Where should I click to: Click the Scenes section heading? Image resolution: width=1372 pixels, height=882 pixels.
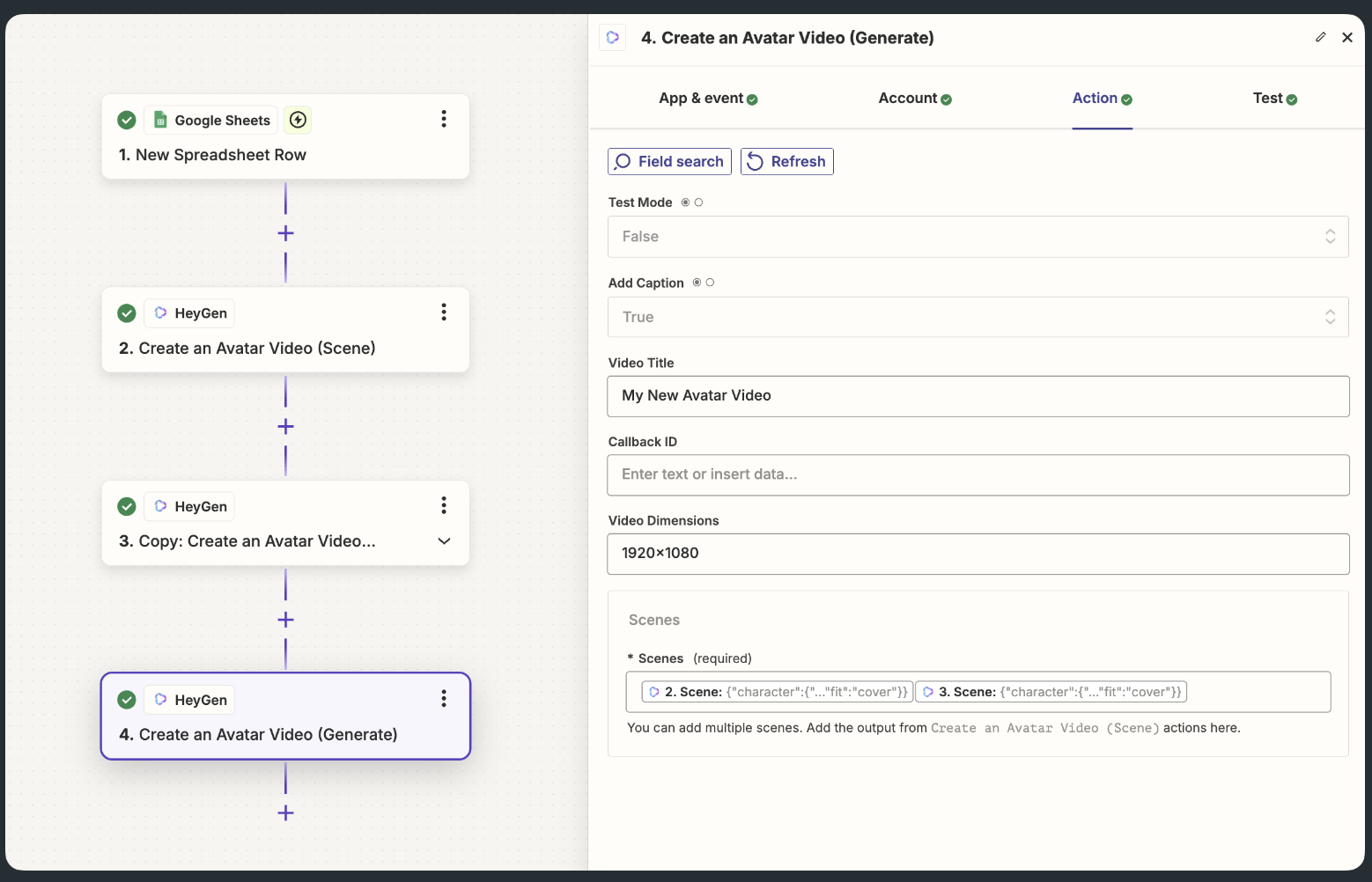(654, 621)
